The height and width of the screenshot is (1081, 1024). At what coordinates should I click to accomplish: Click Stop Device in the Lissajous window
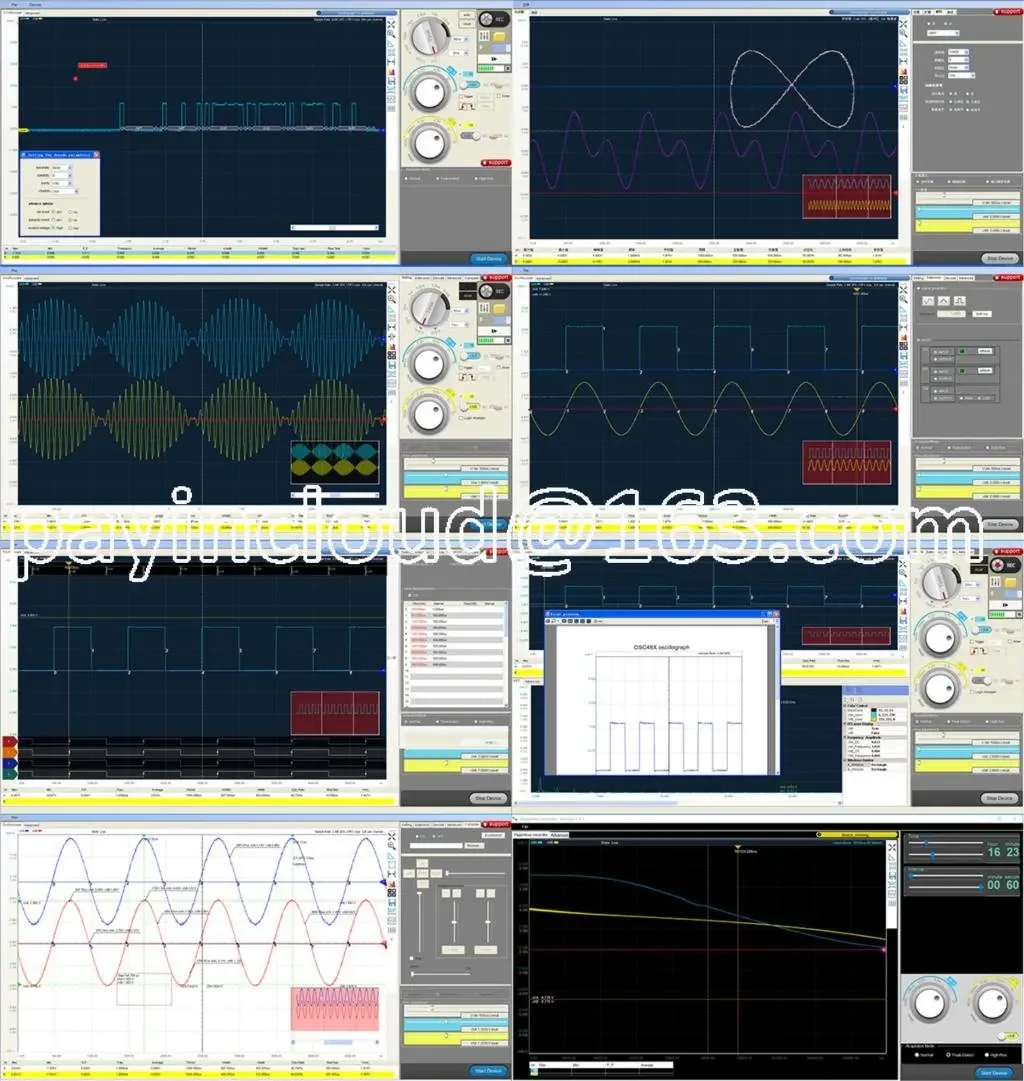tap(1001, 259)
